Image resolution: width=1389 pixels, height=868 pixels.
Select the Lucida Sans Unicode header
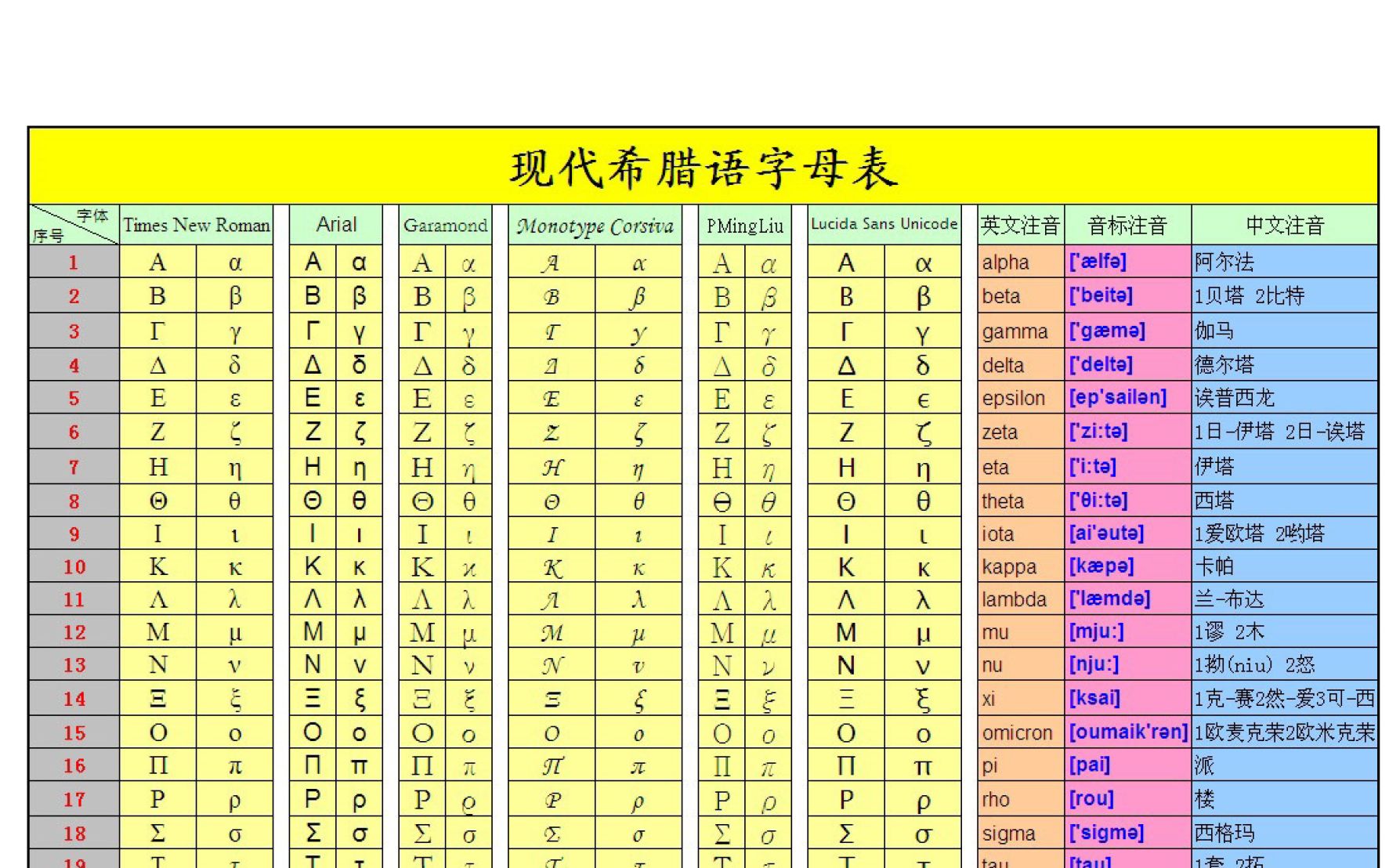pyautogui.click(x=884, y=226)
